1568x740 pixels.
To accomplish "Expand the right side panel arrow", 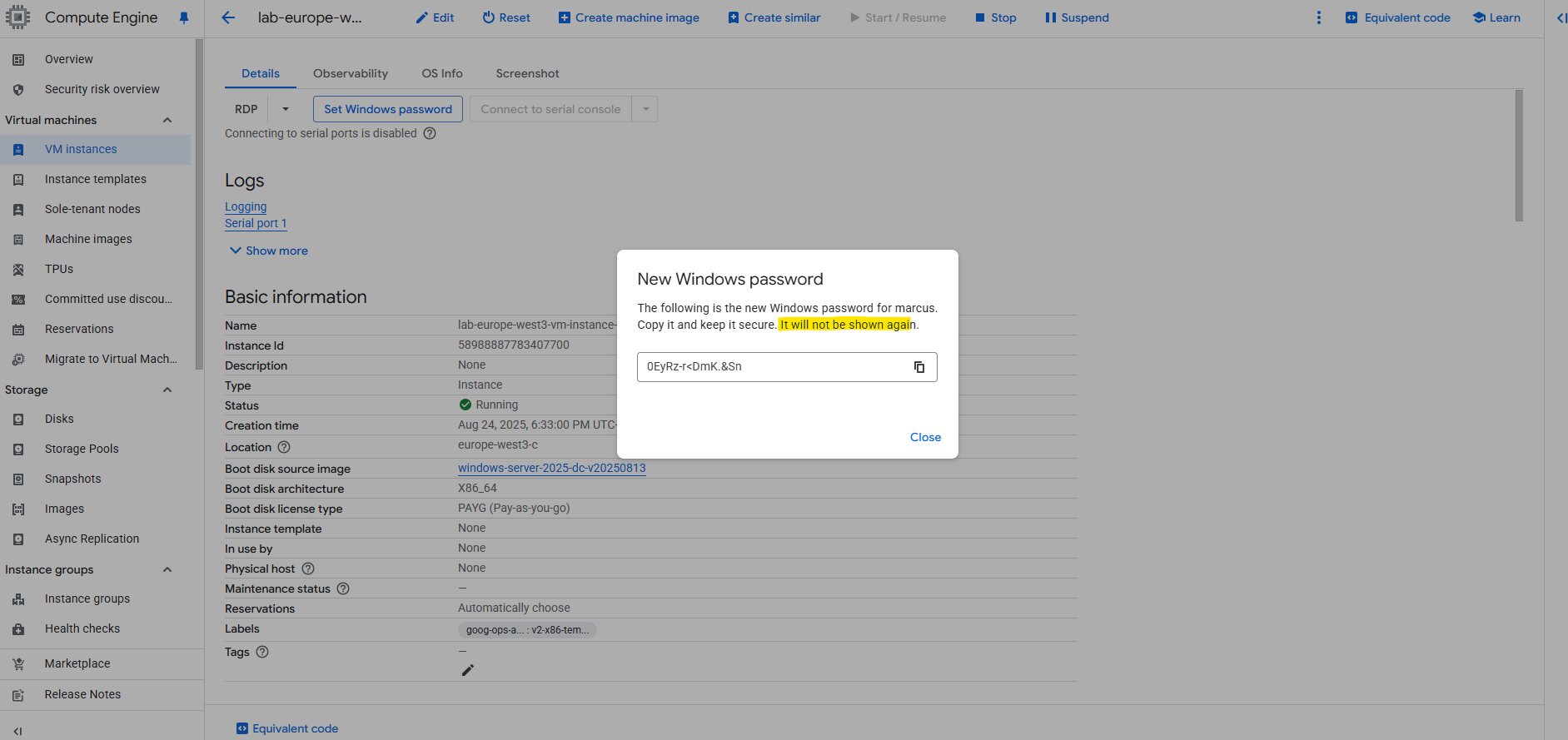I will tap(1561, 17).
